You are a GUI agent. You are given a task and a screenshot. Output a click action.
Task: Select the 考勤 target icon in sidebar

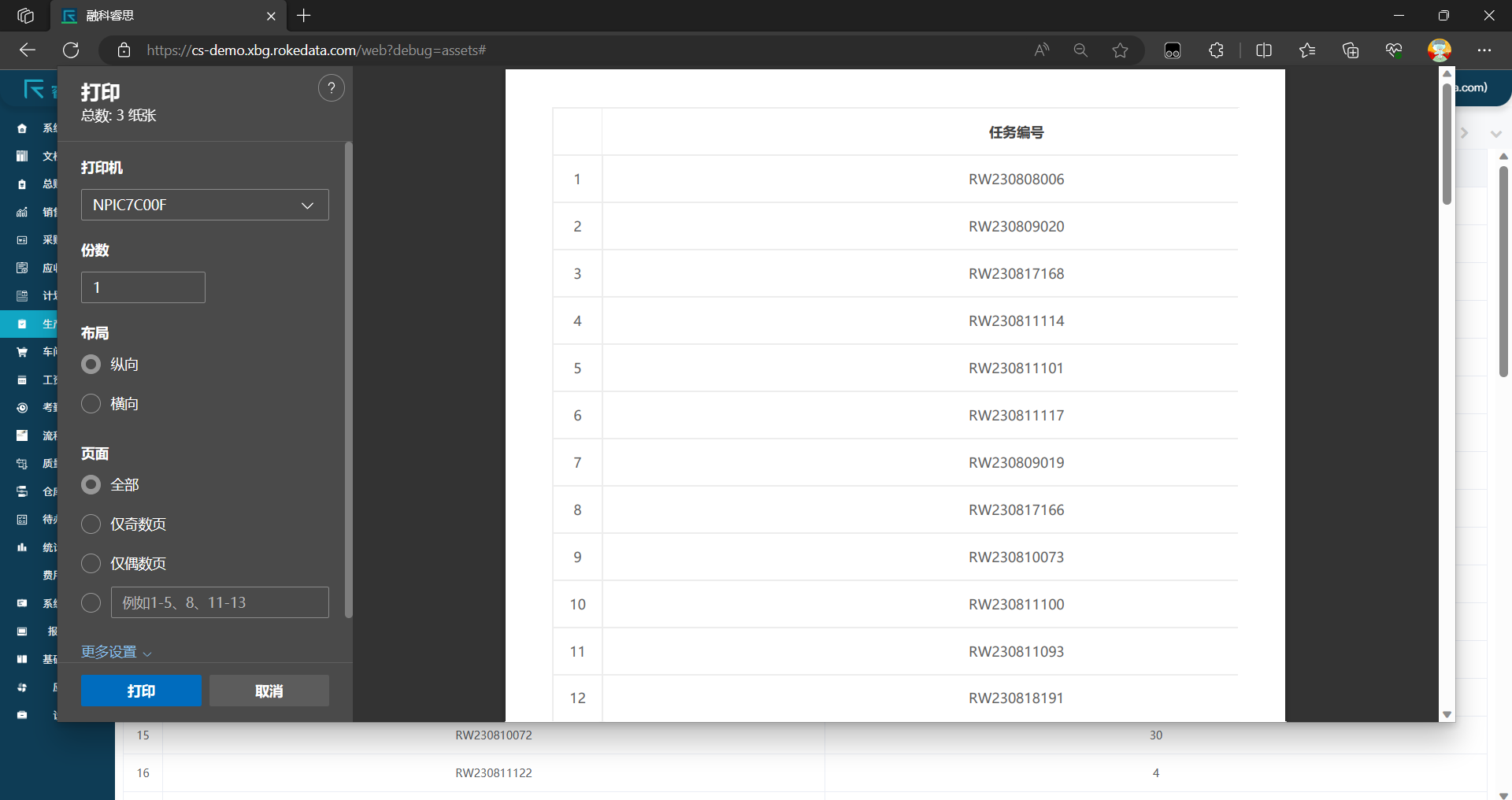point(21,407)
